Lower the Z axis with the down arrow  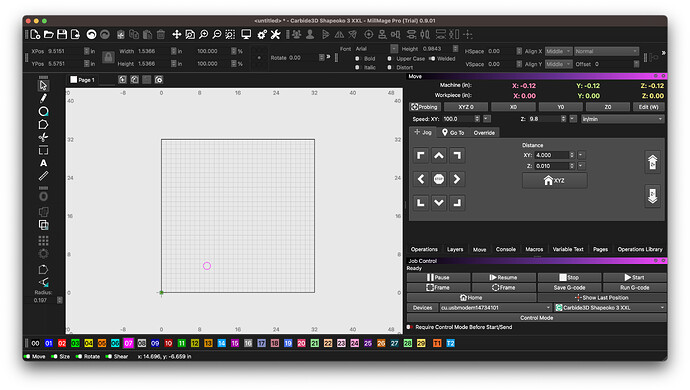coord(652,196)
